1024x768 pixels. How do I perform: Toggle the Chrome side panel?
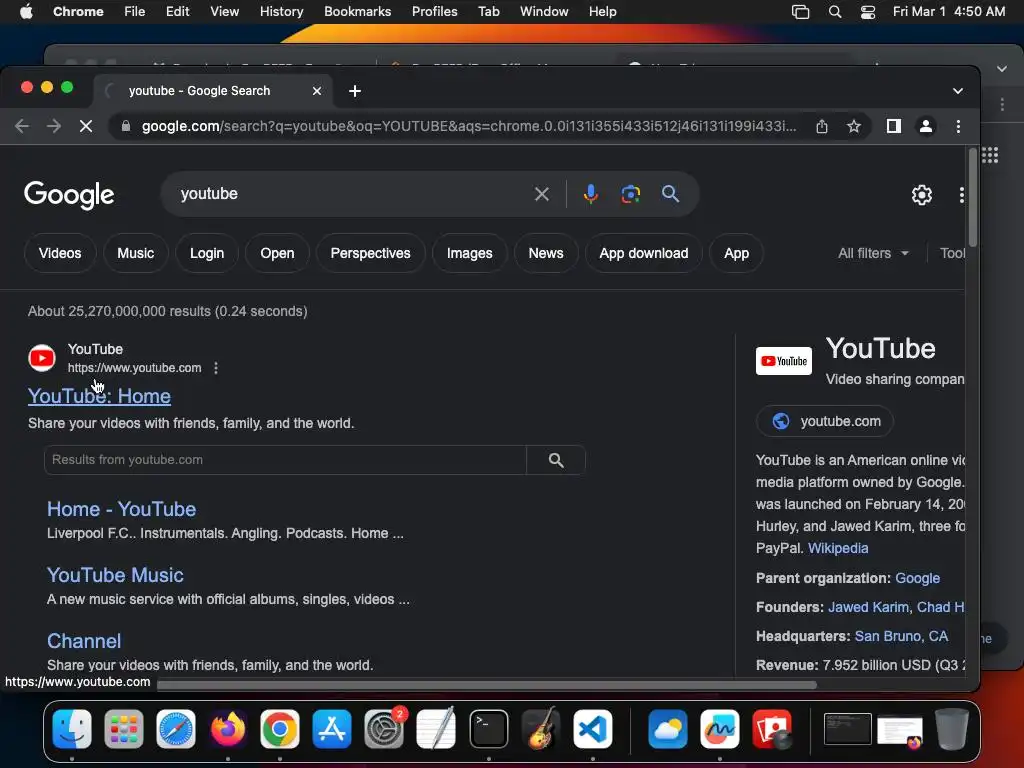(x=893, y=126)
